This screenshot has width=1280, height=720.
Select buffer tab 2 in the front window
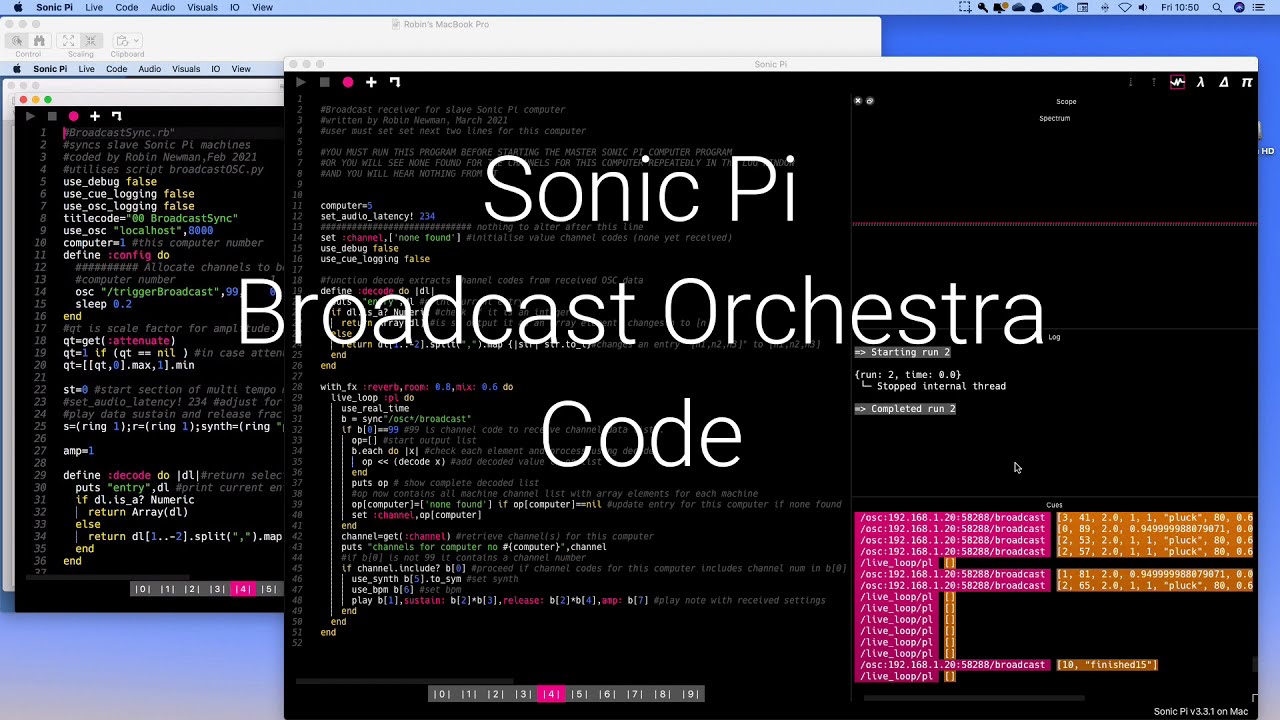pos(496,694)
